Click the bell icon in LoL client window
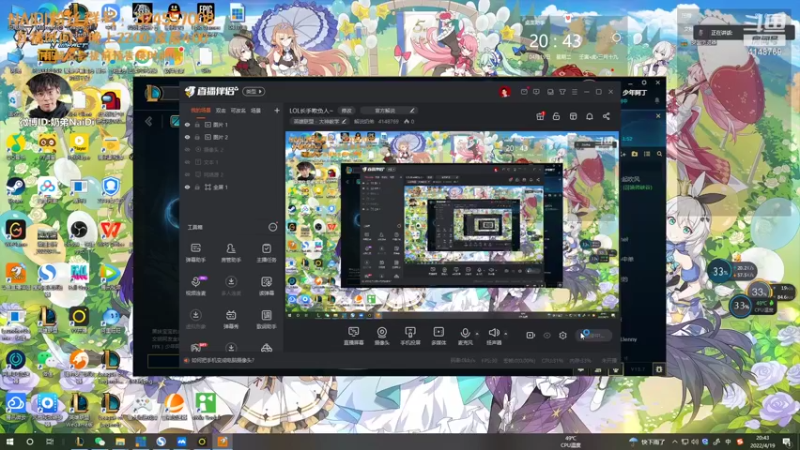Image resolution: width=800 pixels, height=450 pixels. click(657, 101)
